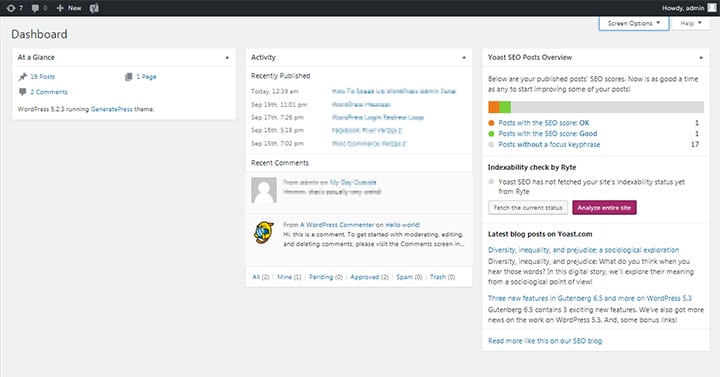720x377 pixels.
Task: Filter comments by Approved (2)
Action: coord(369,277)
